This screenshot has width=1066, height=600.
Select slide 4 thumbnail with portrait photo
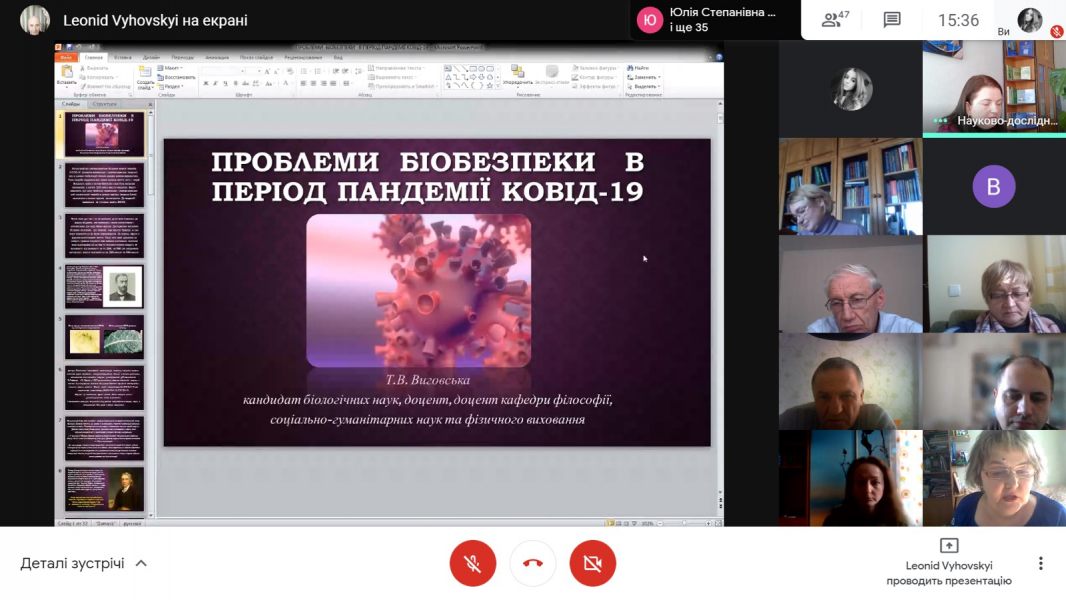point(105,286)
